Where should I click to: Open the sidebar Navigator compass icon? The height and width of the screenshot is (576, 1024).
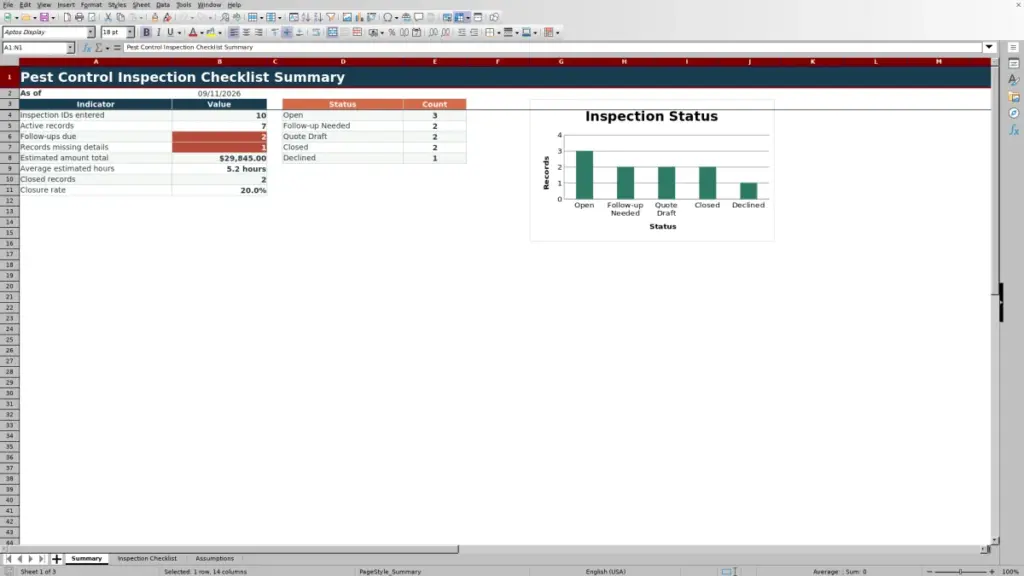1014,113
